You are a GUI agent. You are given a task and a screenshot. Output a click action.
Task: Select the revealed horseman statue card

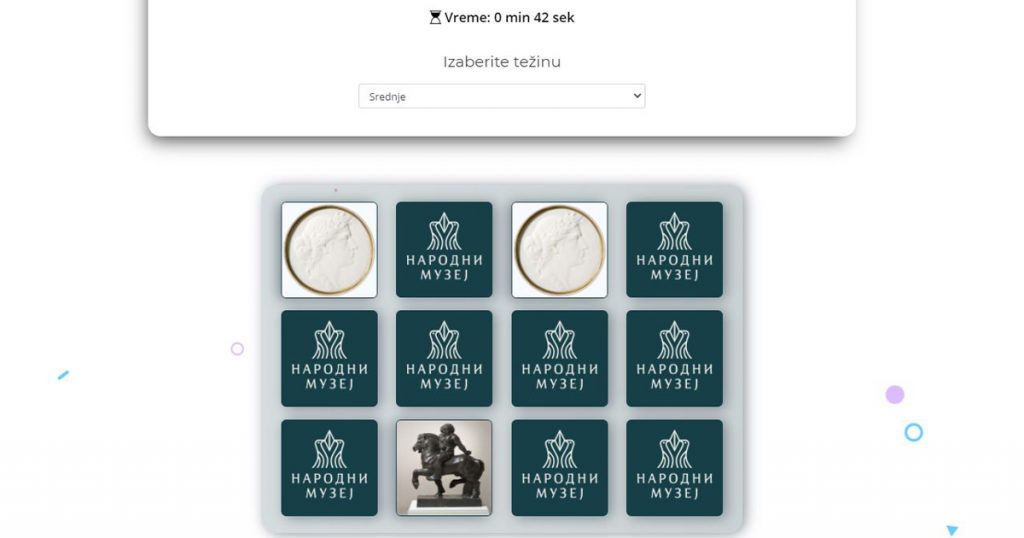click(444, 467)
